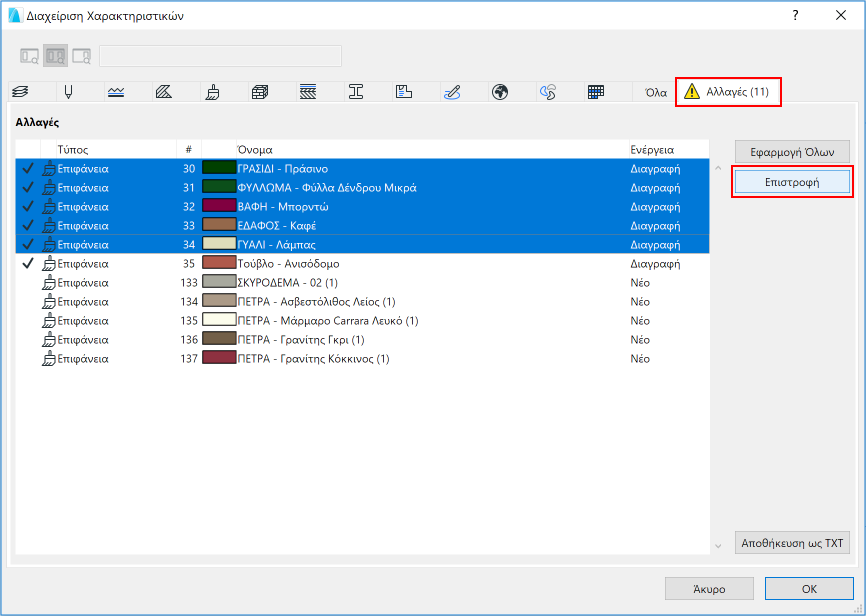Click the ΠΕΤΡΑ - Γρανίτης Κόκκινος color swatch
This screenshot has width=866, height=616.
pos(218,359)
